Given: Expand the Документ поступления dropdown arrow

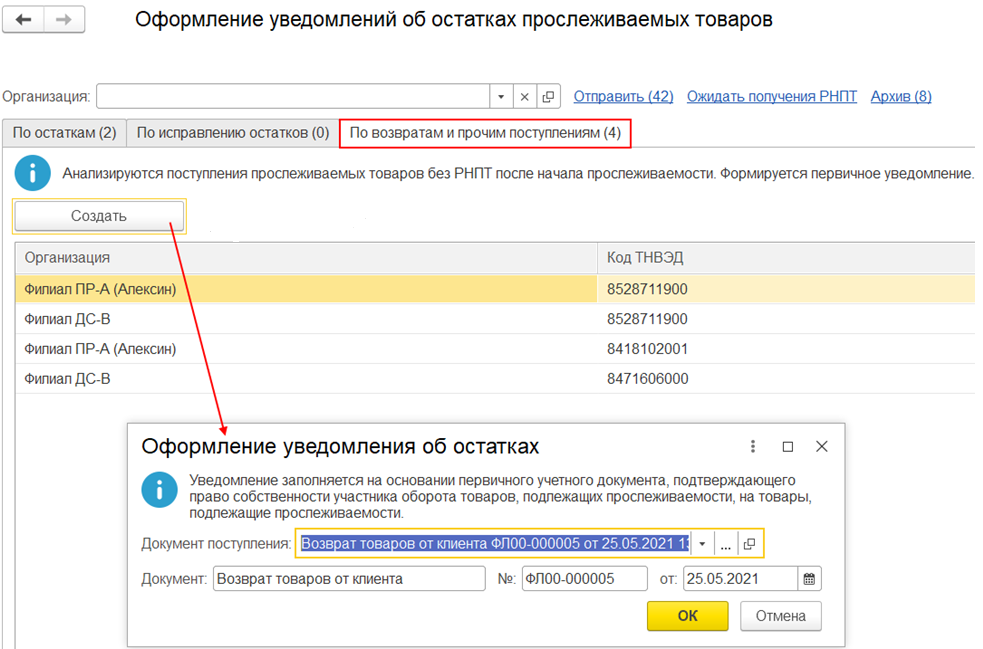Looking at the screenshot, I should pyautogui.click(x=702, y=544).
